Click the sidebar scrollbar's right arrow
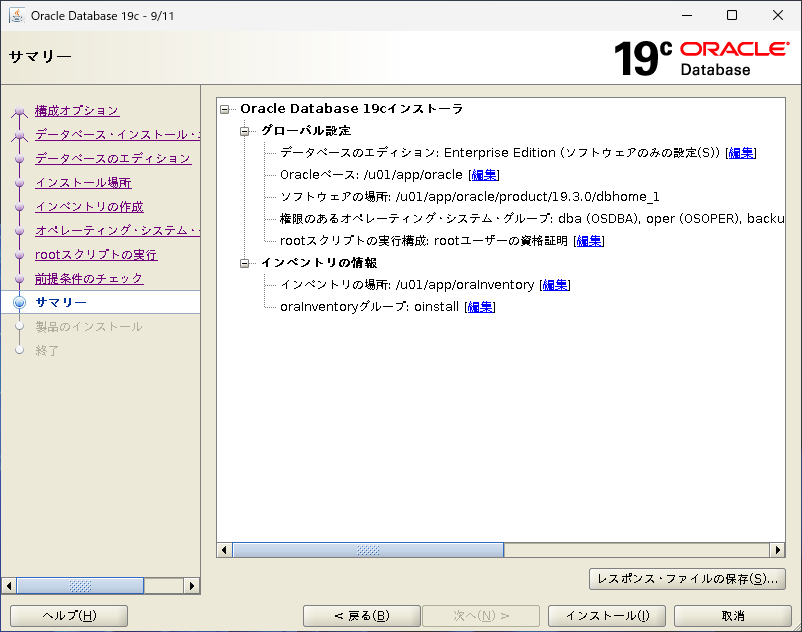802x632 pixels. [x=192, y=585]
